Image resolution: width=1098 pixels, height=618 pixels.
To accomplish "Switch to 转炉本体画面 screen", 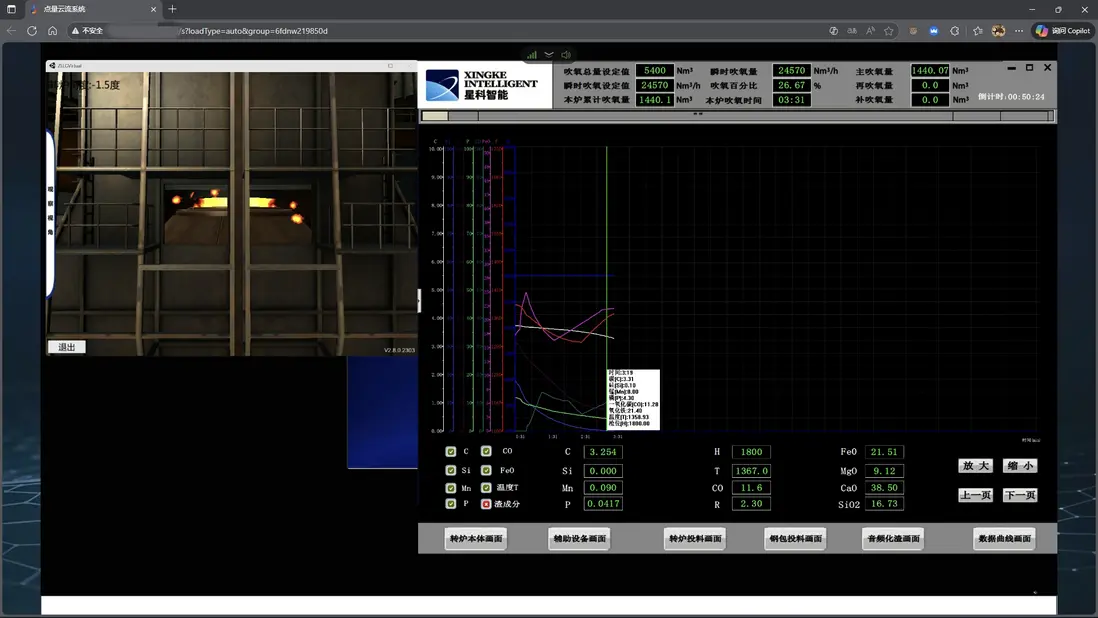I will tap(476, 539).
